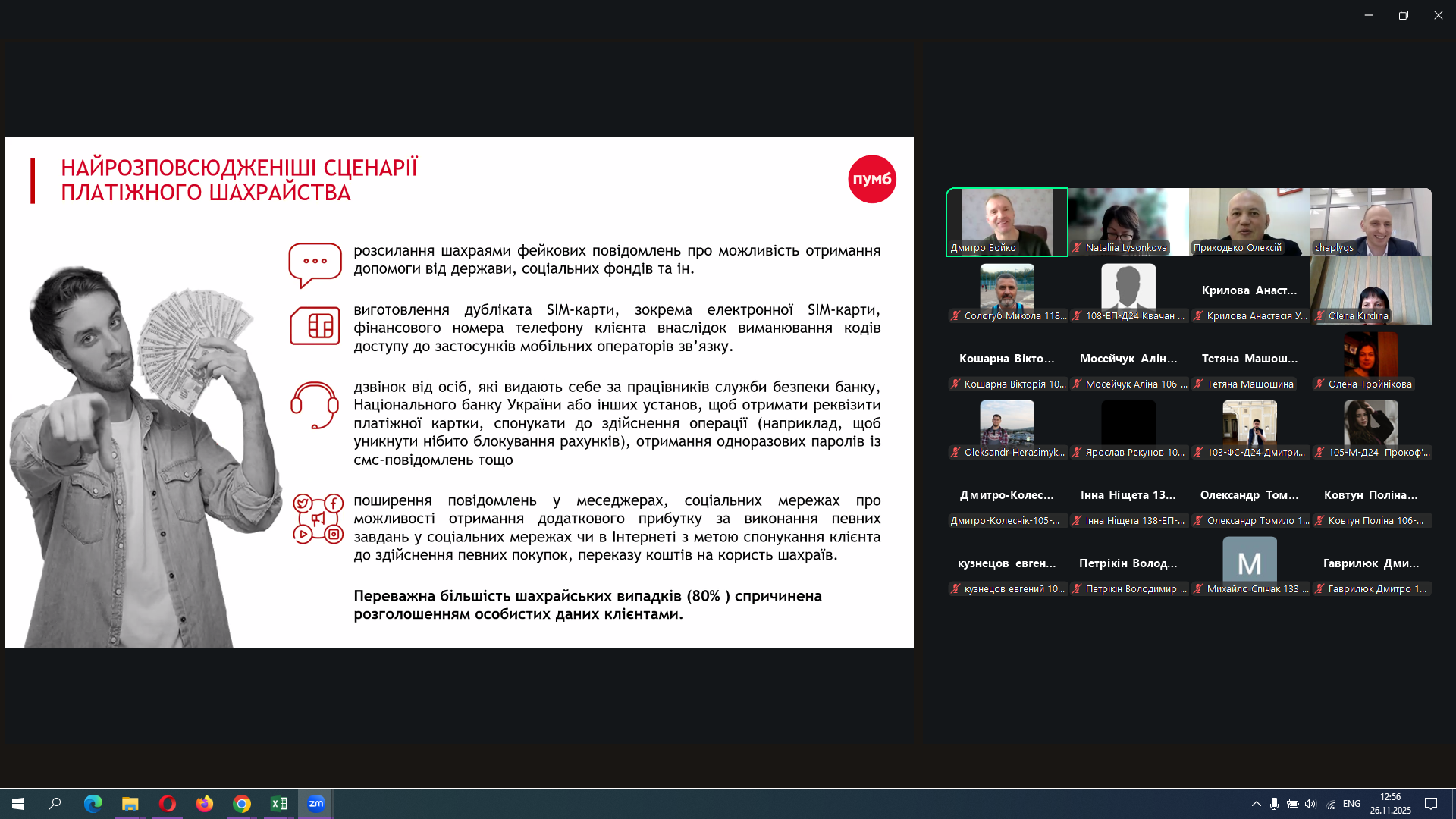Switch to Google Chrome in taskbar
1456x819 pixels.
(x=242, y=804)
